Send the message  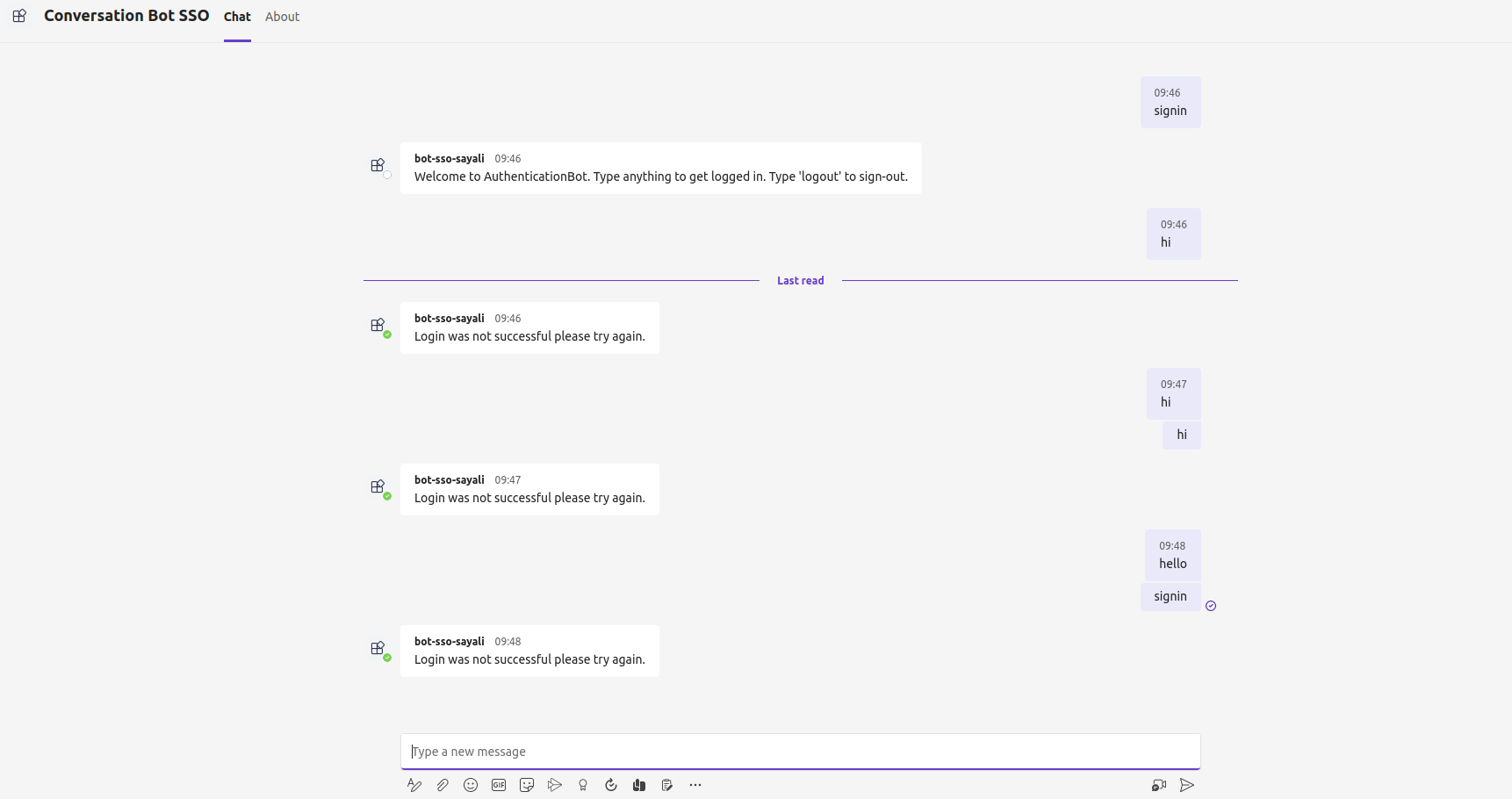click(x=1187, y=784)
